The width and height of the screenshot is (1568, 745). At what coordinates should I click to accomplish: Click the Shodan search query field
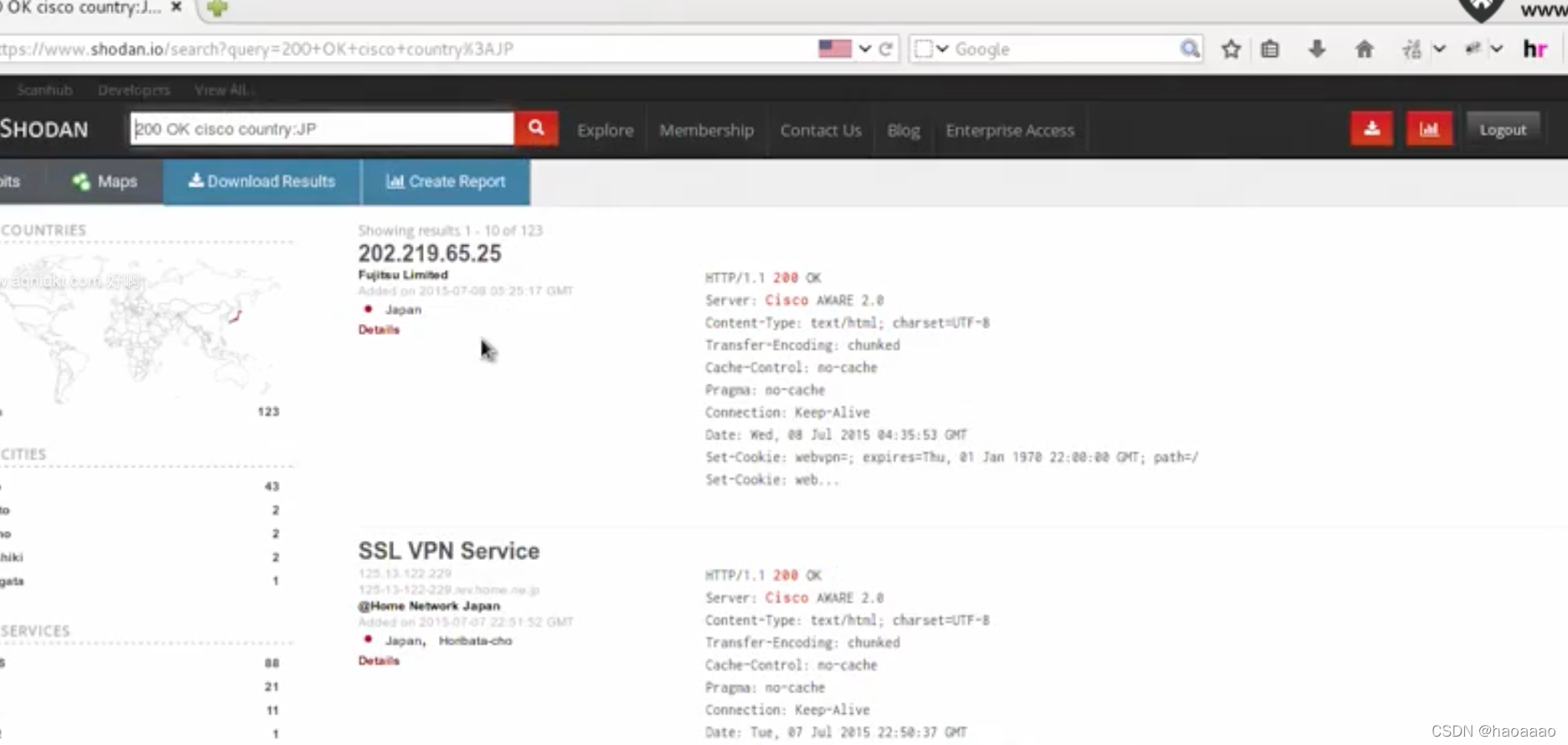322,129
